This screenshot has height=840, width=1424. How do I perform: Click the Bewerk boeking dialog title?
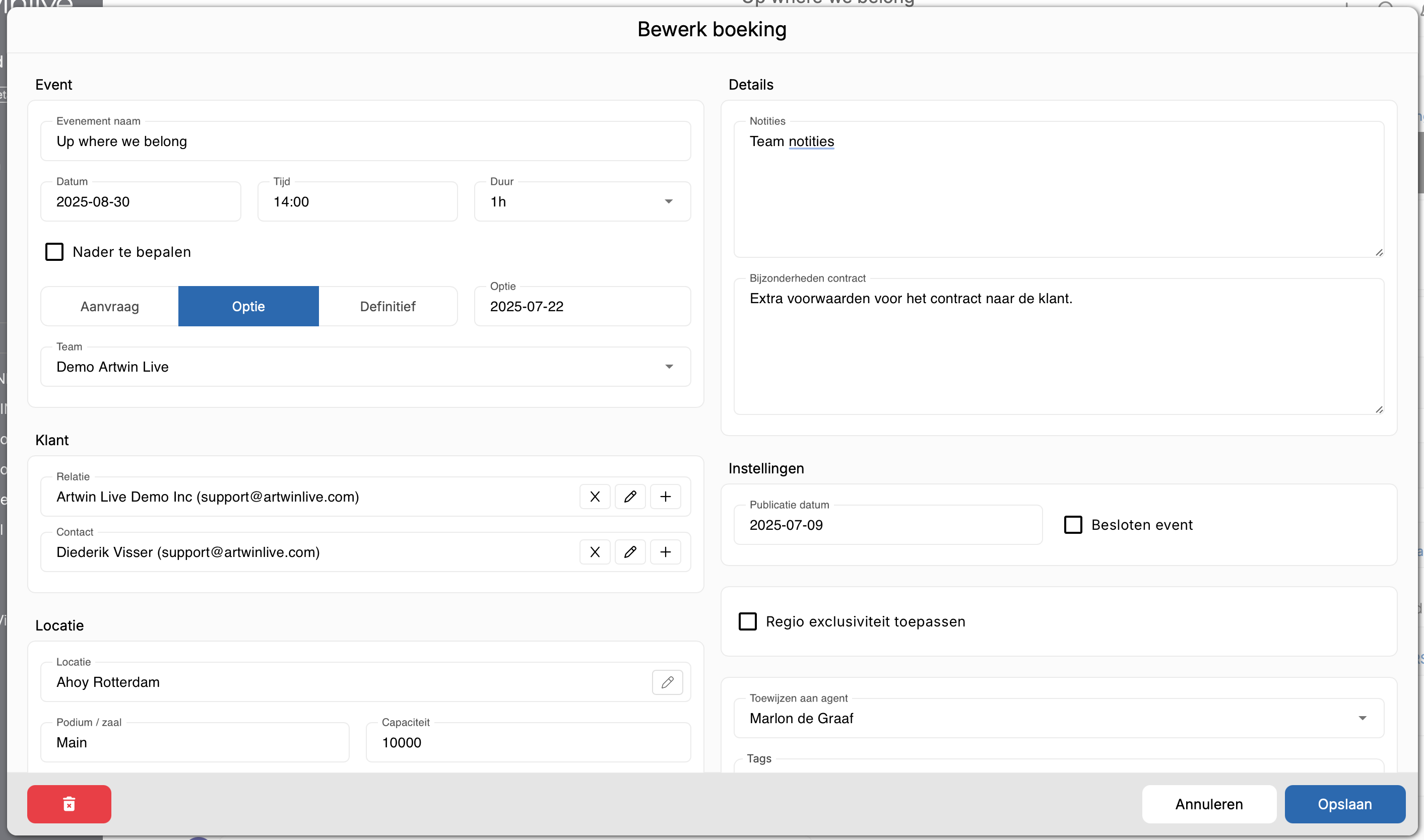(711, 29)
